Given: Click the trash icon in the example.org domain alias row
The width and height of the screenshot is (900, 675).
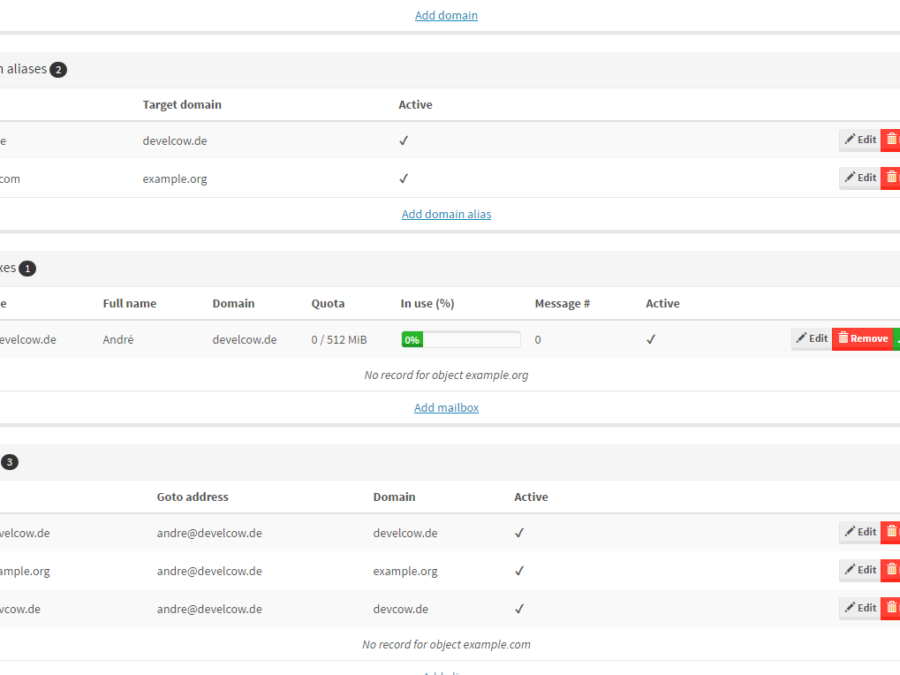Looking at the screenshot, I should tap(891, 178).
